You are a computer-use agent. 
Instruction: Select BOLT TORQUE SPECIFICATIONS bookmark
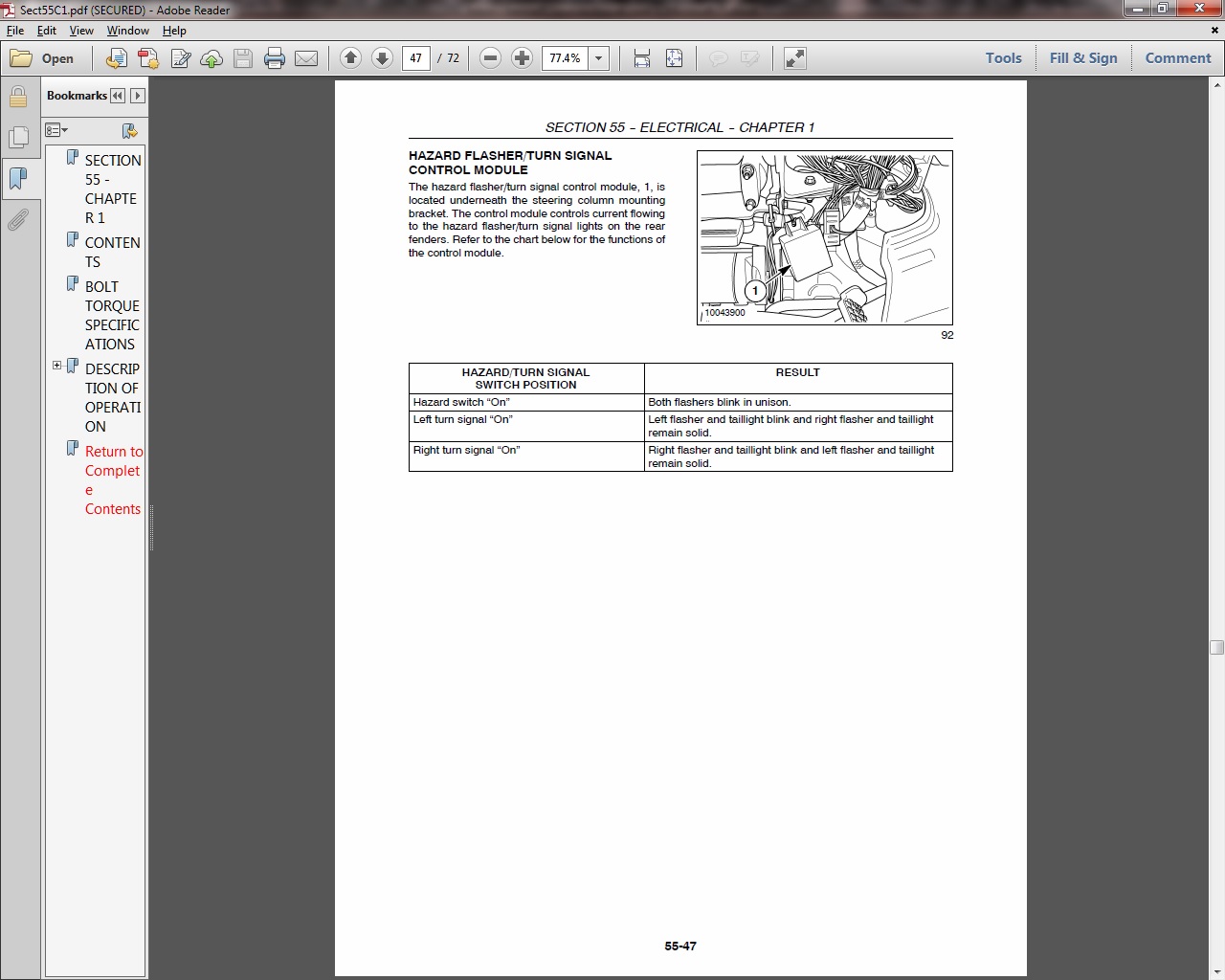click(x=112, y=316)
